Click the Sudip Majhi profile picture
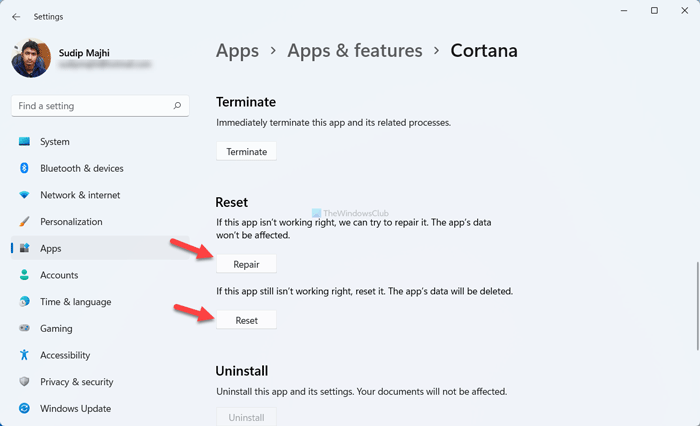Viewport: 700px width, 426px height. 30,59
